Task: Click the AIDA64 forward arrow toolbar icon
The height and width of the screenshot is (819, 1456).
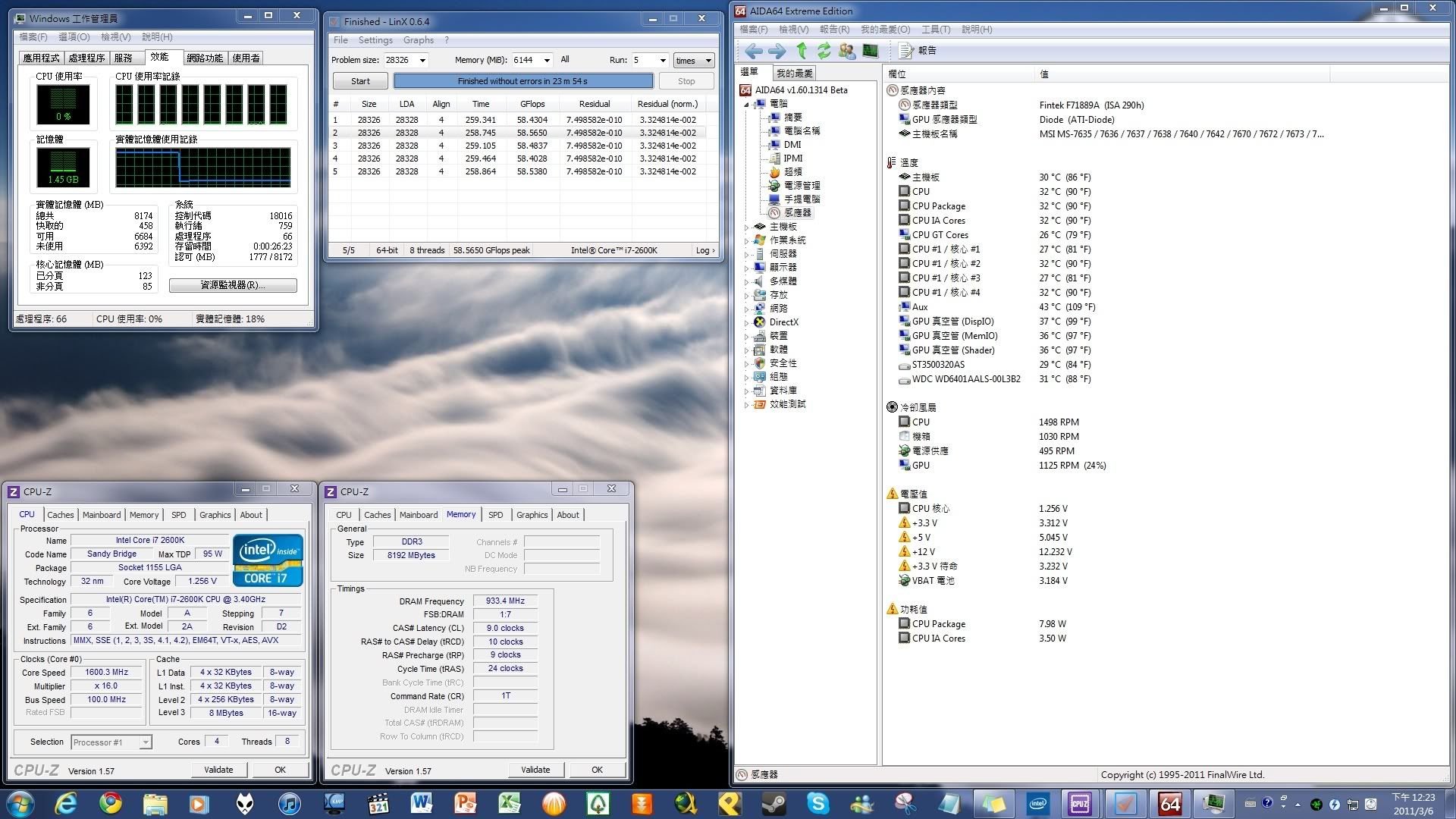Action: point(777,51)
